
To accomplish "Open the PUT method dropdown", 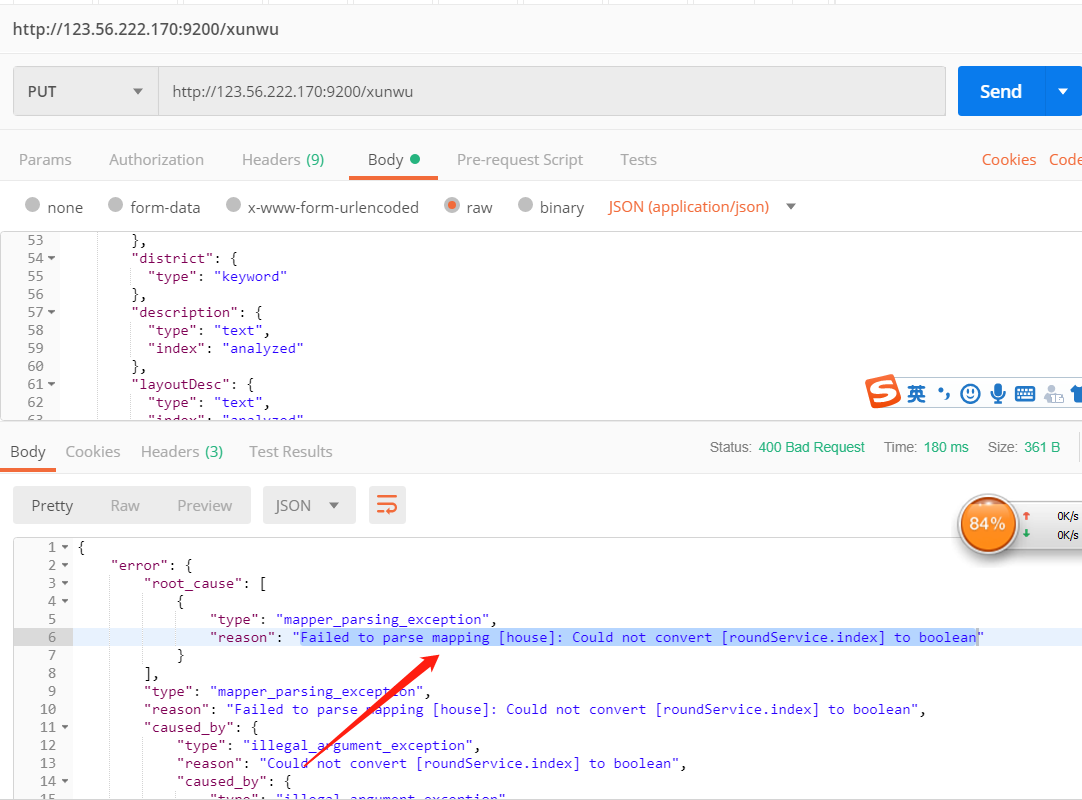I will click(86, 91).
